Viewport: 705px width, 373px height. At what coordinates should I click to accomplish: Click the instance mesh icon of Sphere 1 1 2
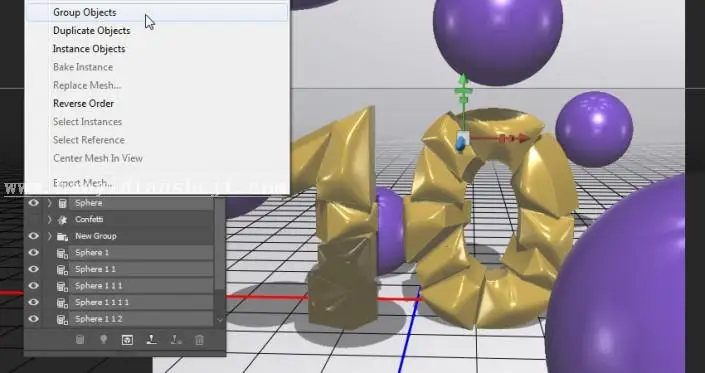point(62,320)
